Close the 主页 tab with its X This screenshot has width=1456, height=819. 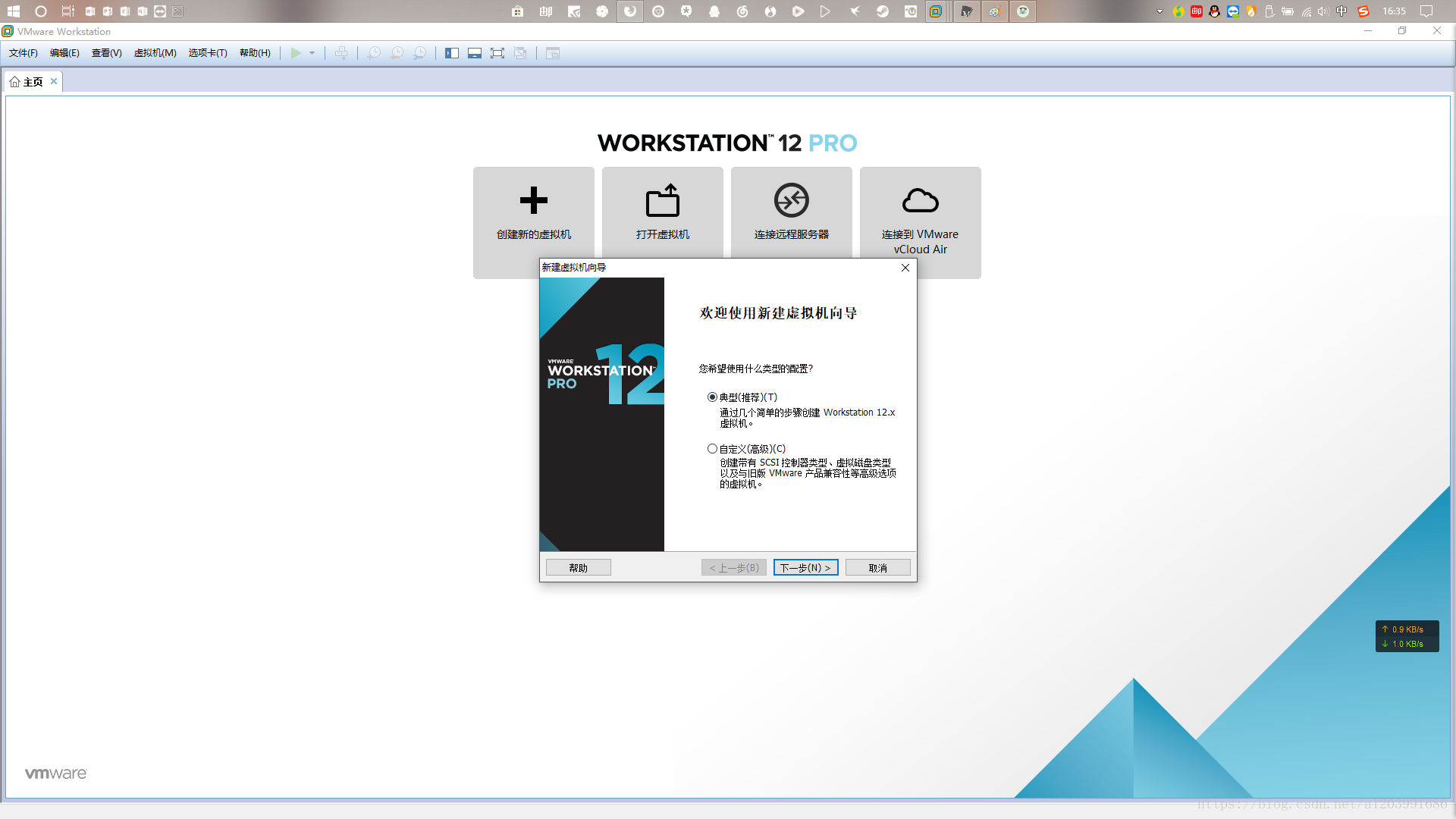pos(54,81)
